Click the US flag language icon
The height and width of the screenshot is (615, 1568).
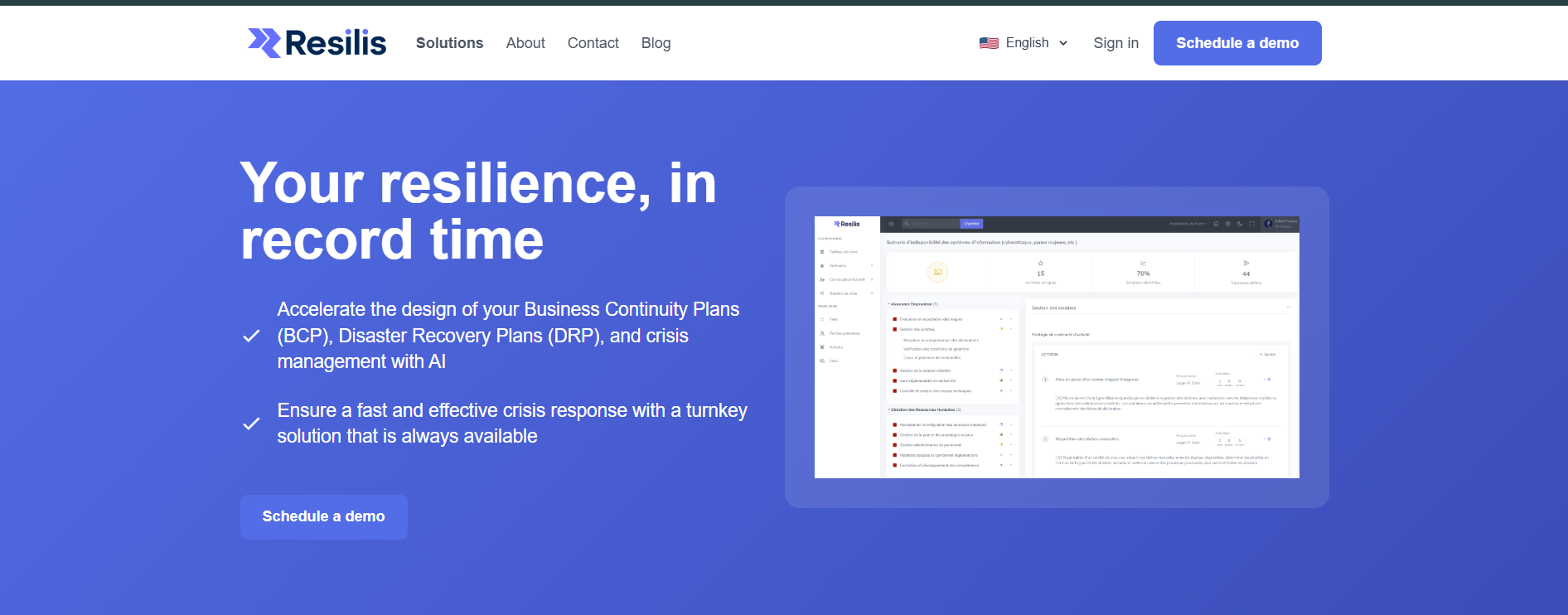(x=989, y=43)
